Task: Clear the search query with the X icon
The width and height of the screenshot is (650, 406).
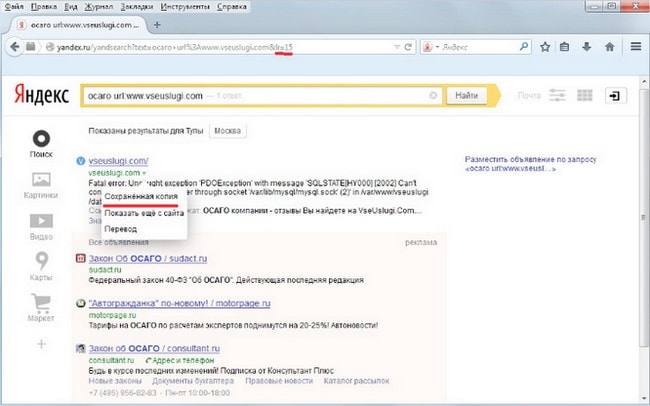Action: [433, 95]
